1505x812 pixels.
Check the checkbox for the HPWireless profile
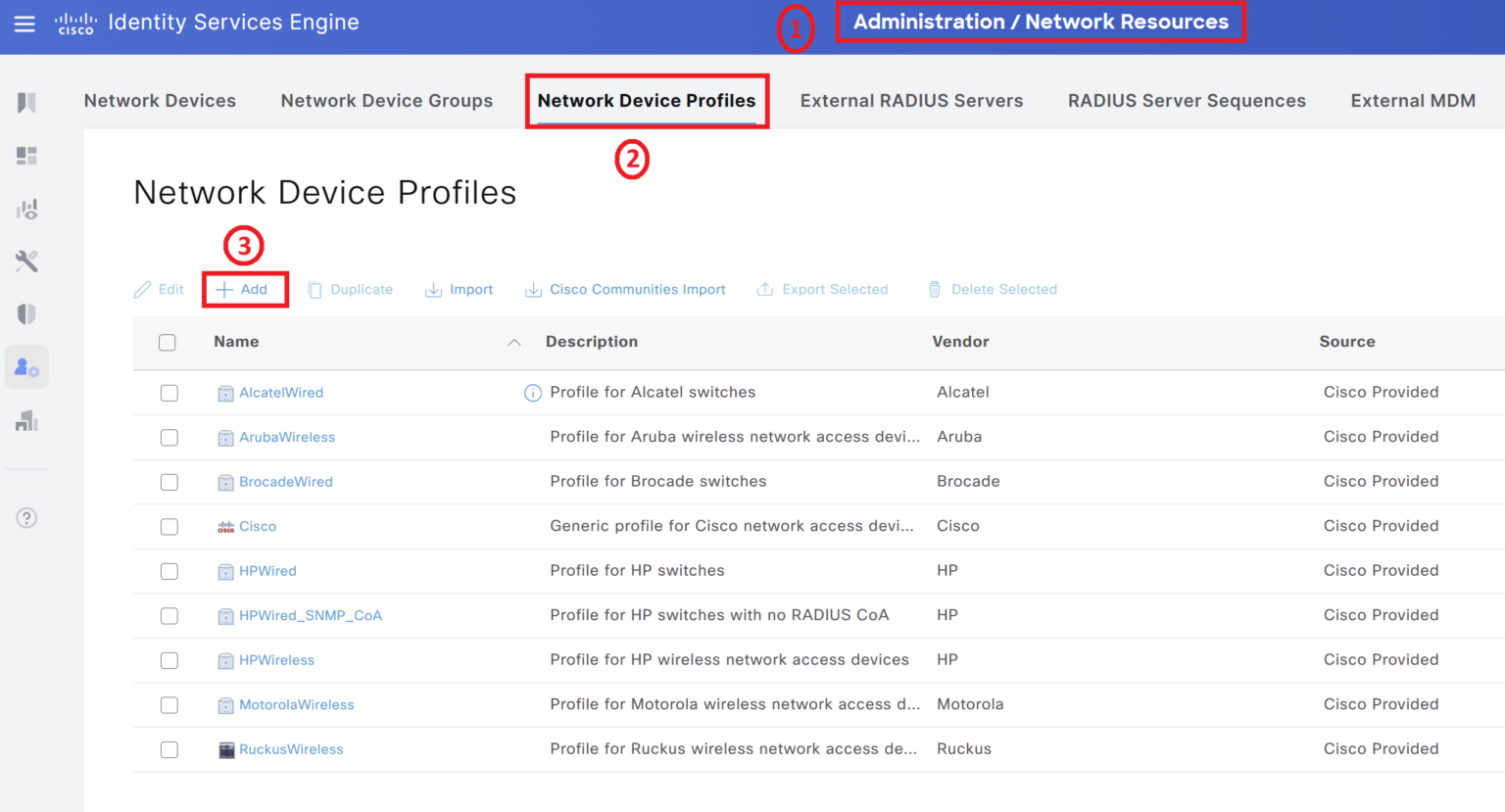pyautogui.click(x=169, y=659)
